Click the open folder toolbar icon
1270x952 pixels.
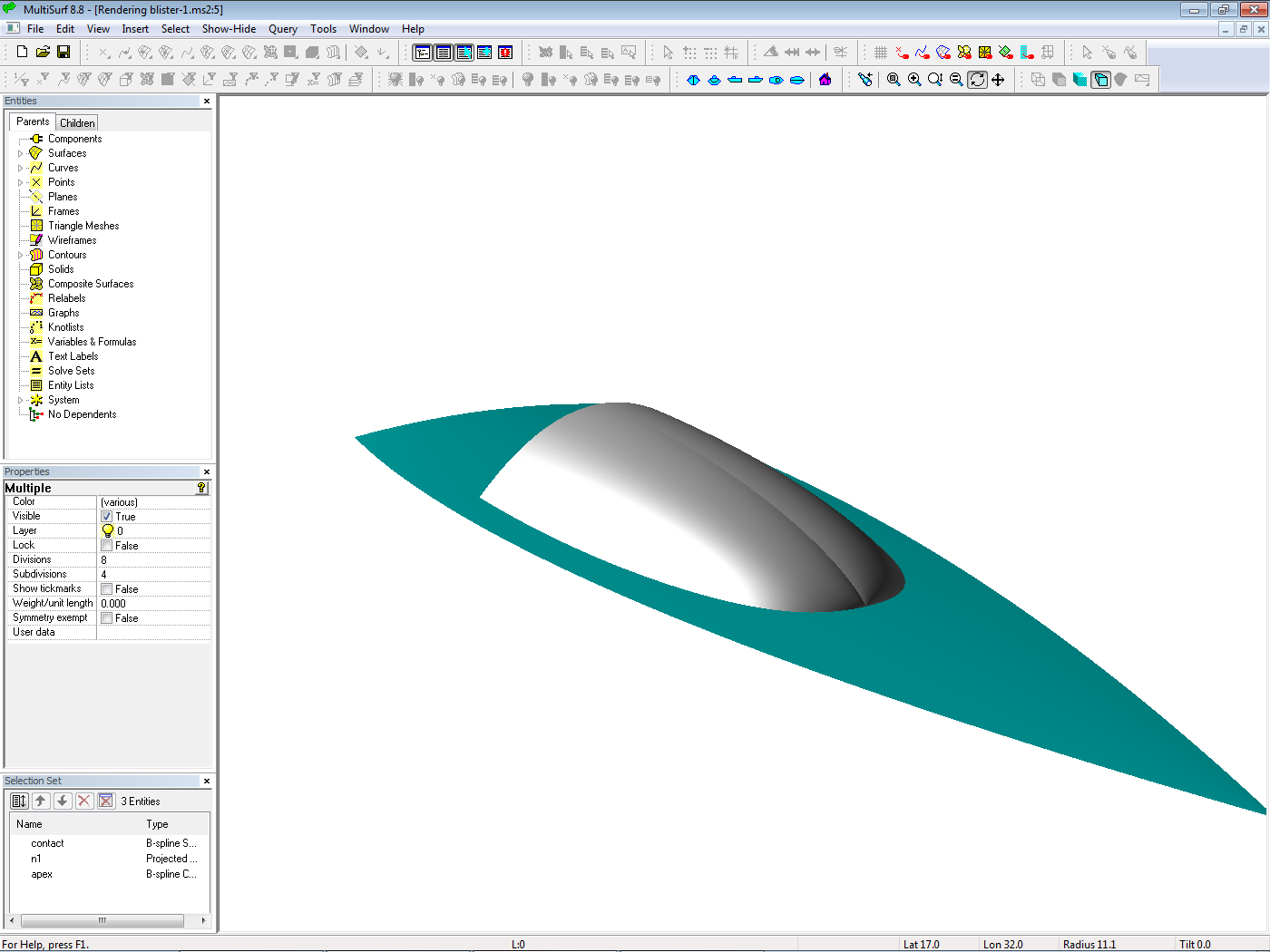[x=43, y=53]
